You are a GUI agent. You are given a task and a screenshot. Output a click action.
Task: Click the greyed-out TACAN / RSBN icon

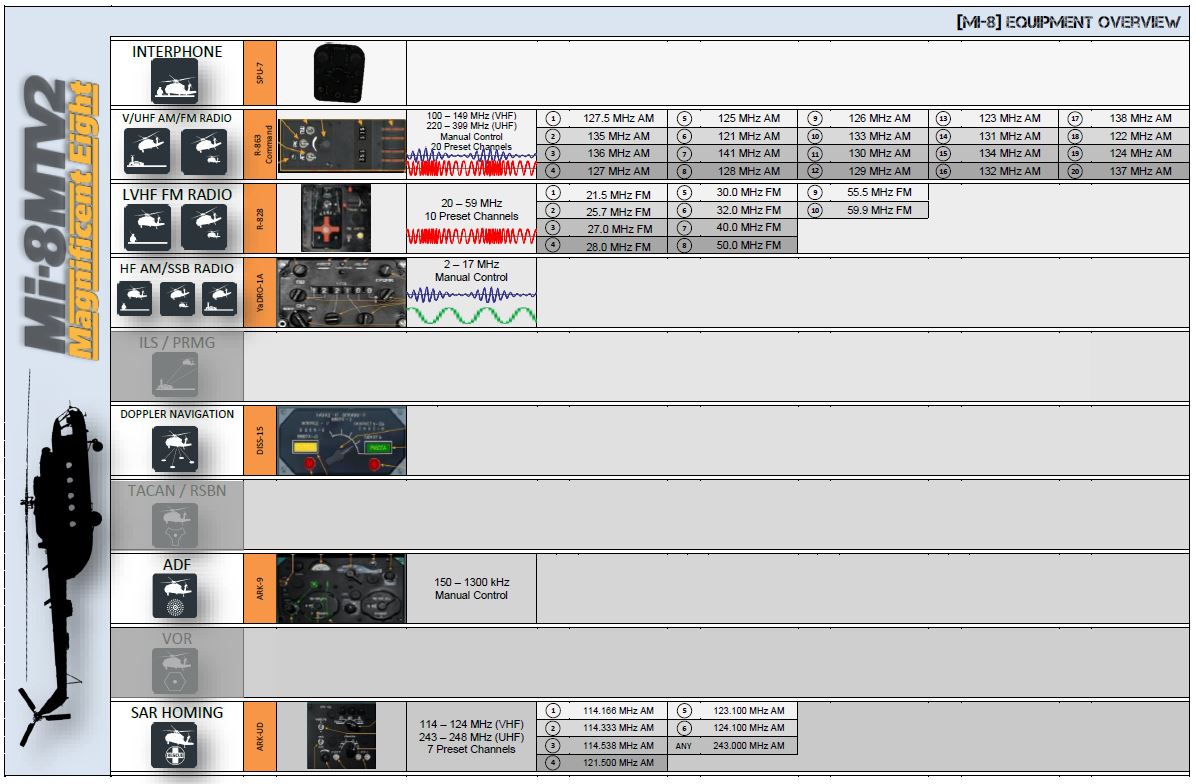coord(175,523)
